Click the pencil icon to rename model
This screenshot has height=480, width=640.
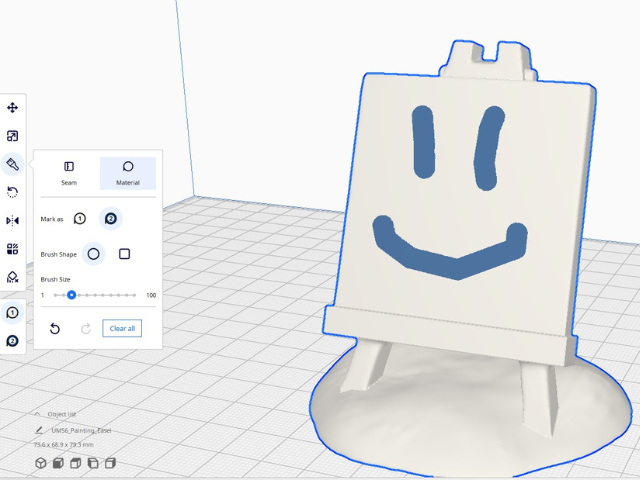39,430
